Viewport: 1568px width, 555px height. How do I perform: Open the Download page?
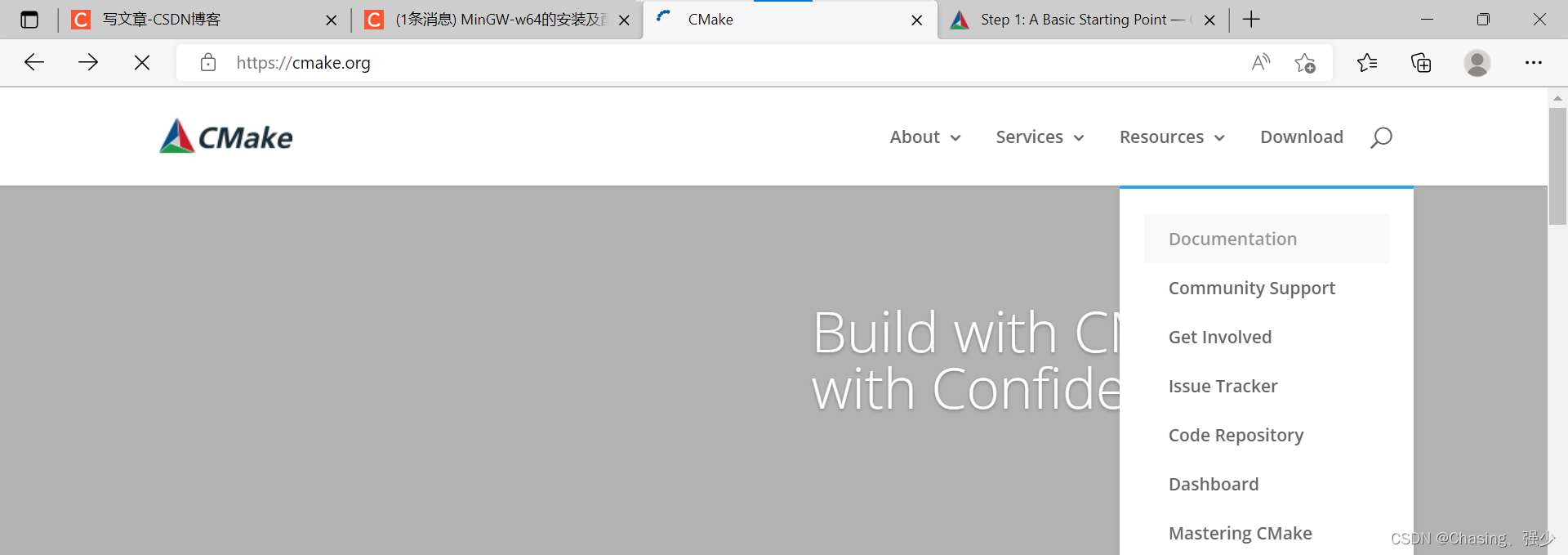[1302, 137]
